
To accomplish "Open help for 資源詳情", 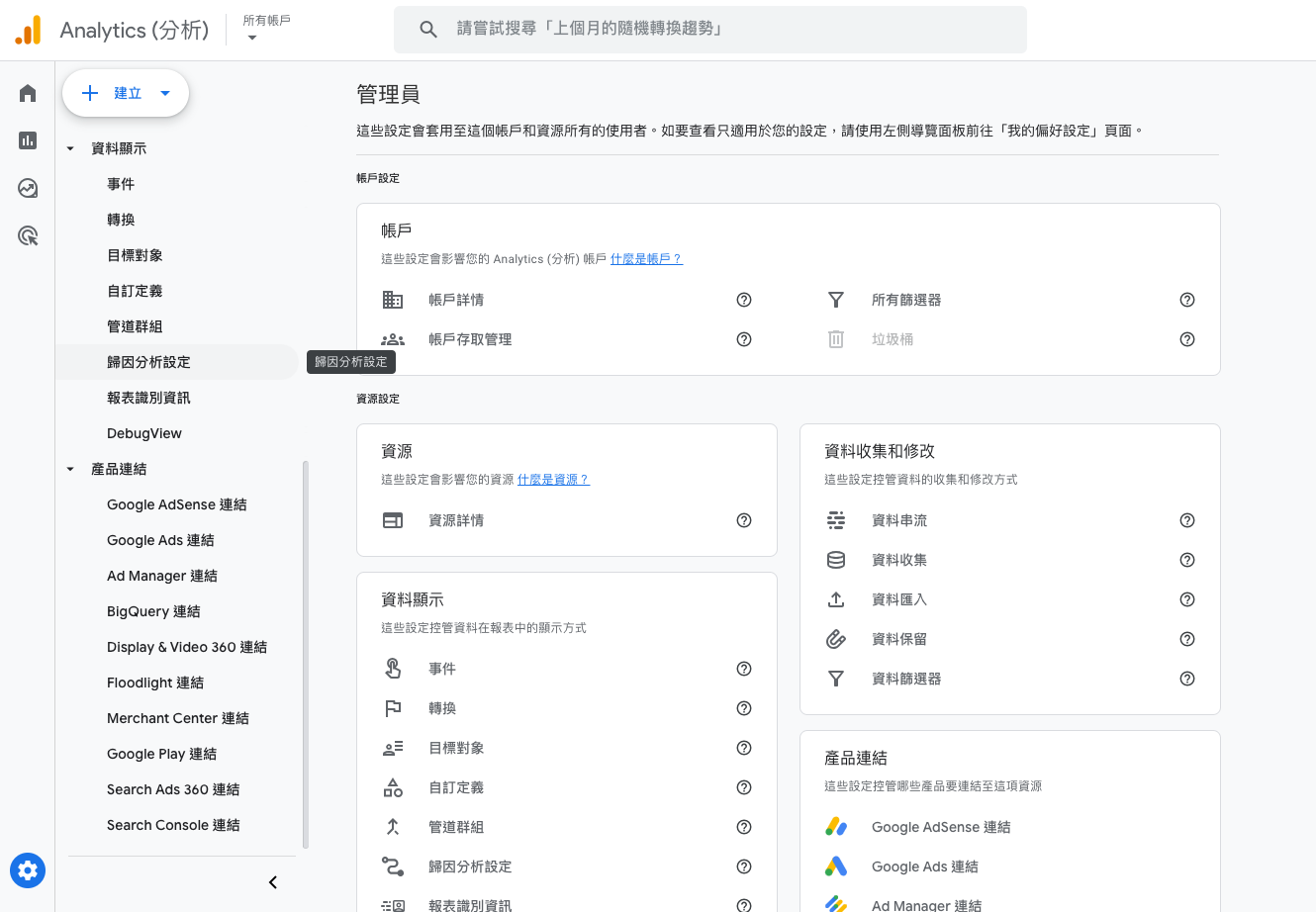I will (744, 520).
